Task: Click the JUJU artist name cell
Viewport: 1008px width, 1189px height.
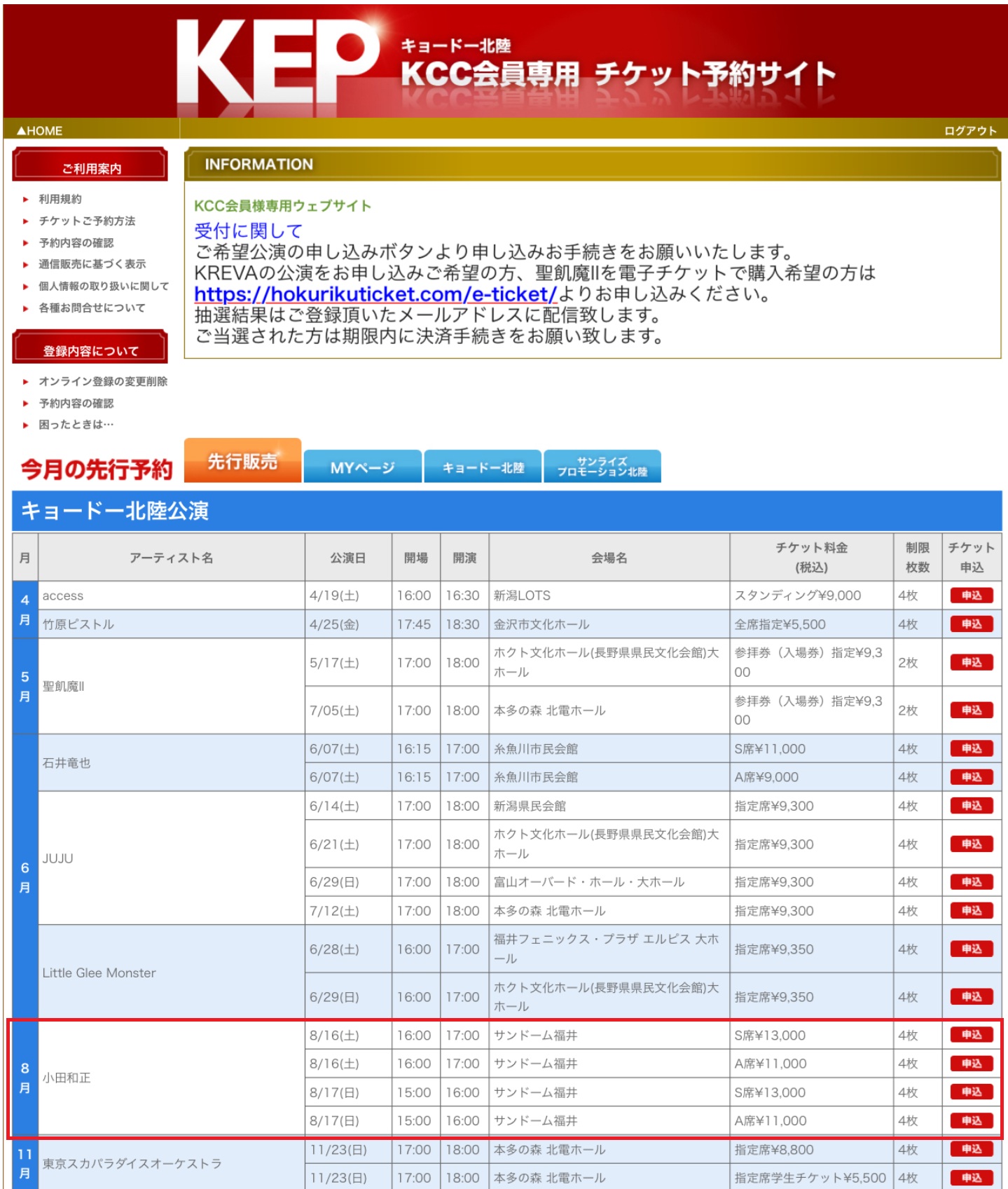Action: click(172, 858)
